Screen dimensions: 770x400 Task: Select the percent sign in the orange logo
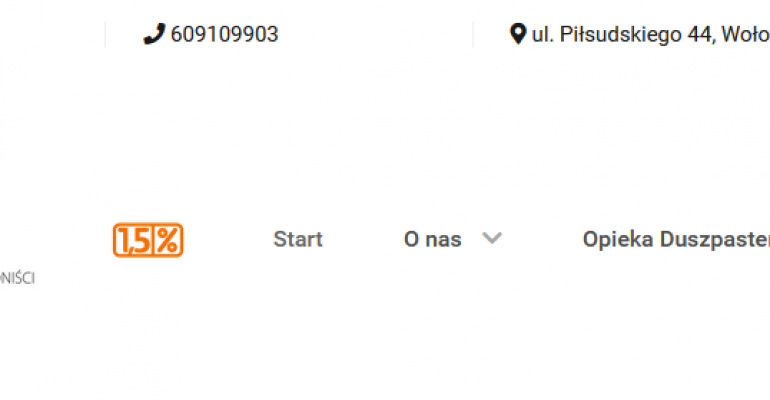tap(168, 240)
